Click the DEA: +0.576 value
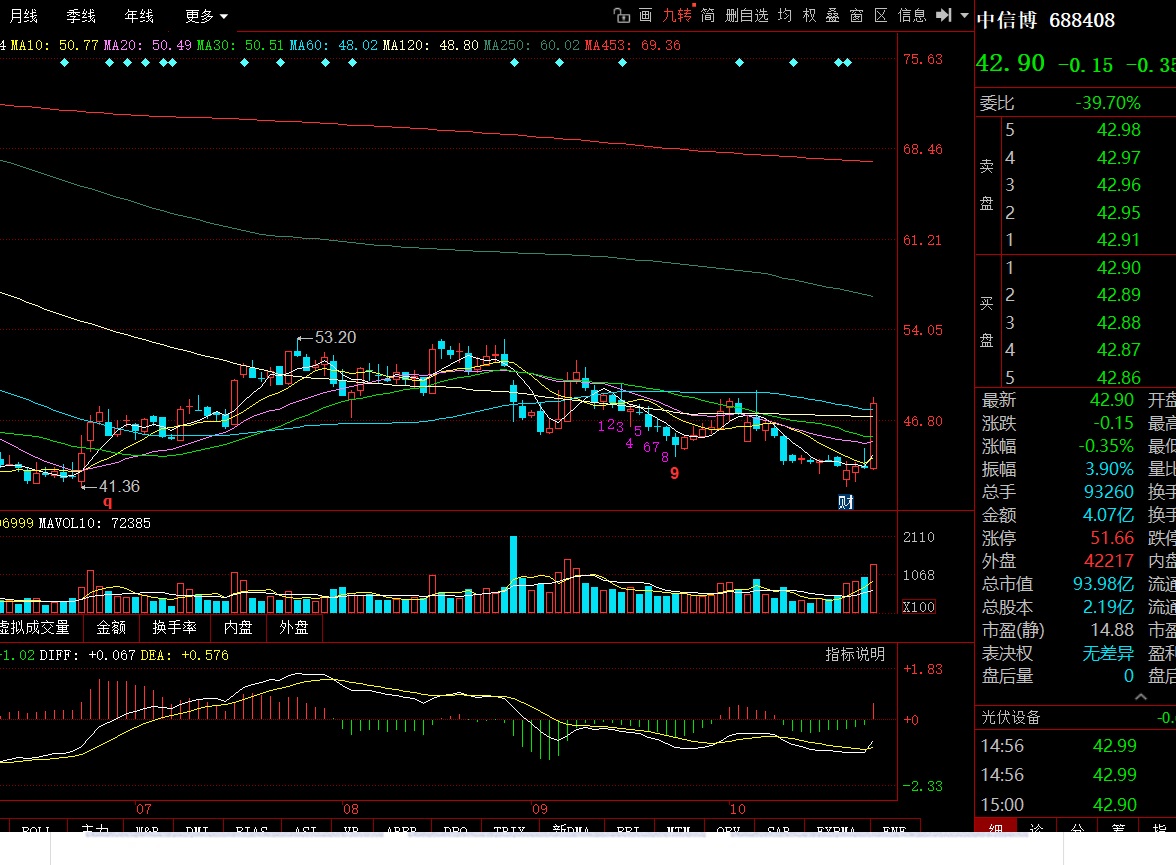The image size is (1176, 865). coord(184,655)
